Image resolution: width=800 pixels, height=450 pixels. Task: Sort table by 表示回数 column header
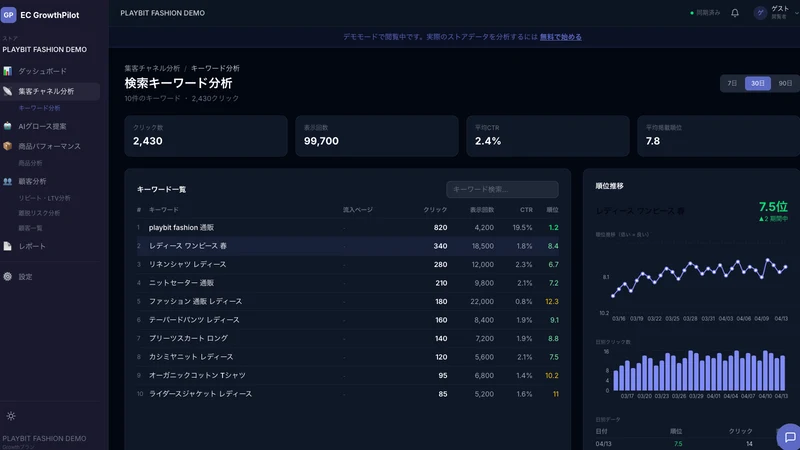[482, 210]
